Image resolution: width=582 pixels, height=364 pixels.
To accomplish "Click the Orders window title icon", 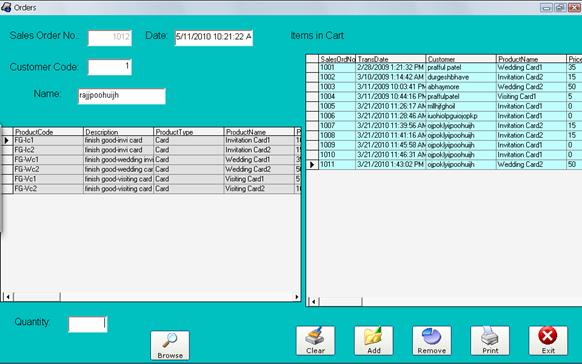I will (x=6, y=7).
